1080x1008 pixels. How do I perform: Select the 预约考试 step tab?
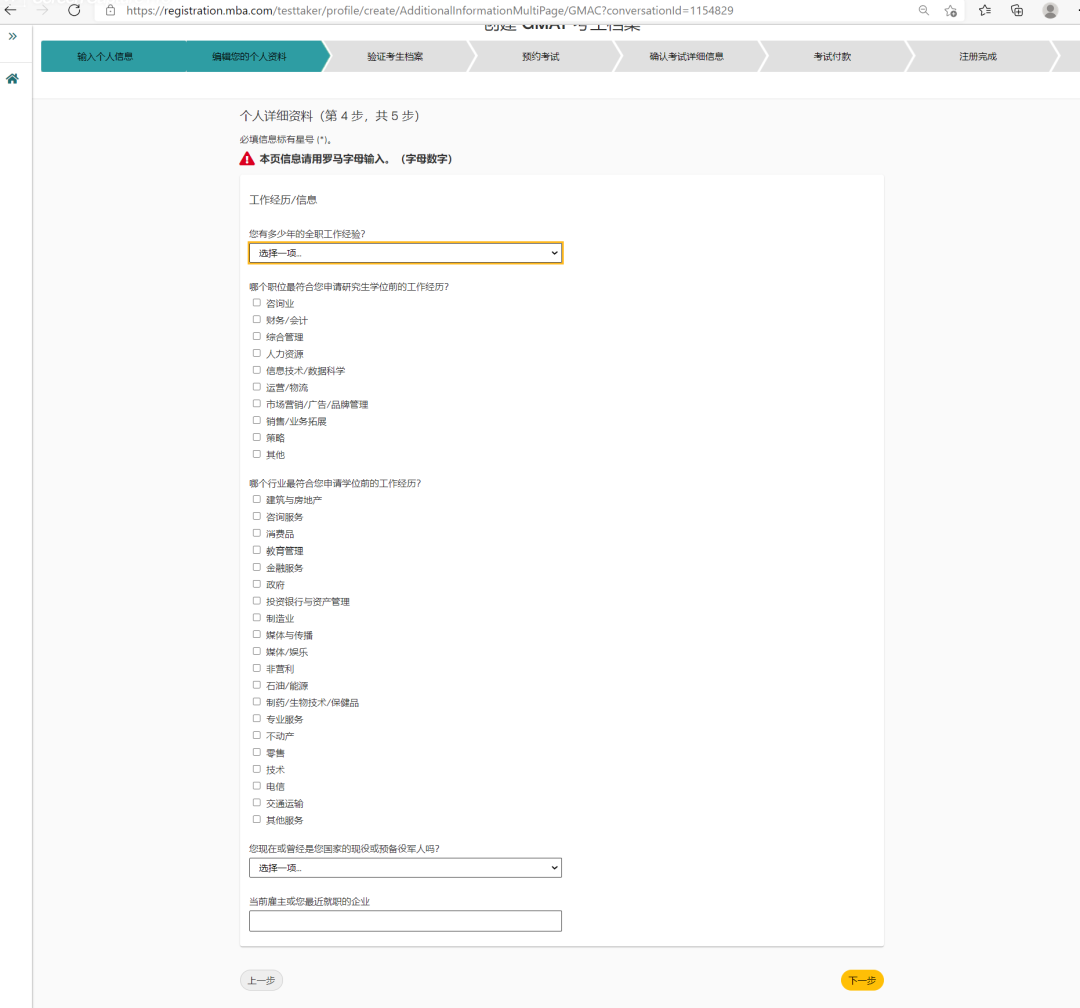tap(541, 56)
